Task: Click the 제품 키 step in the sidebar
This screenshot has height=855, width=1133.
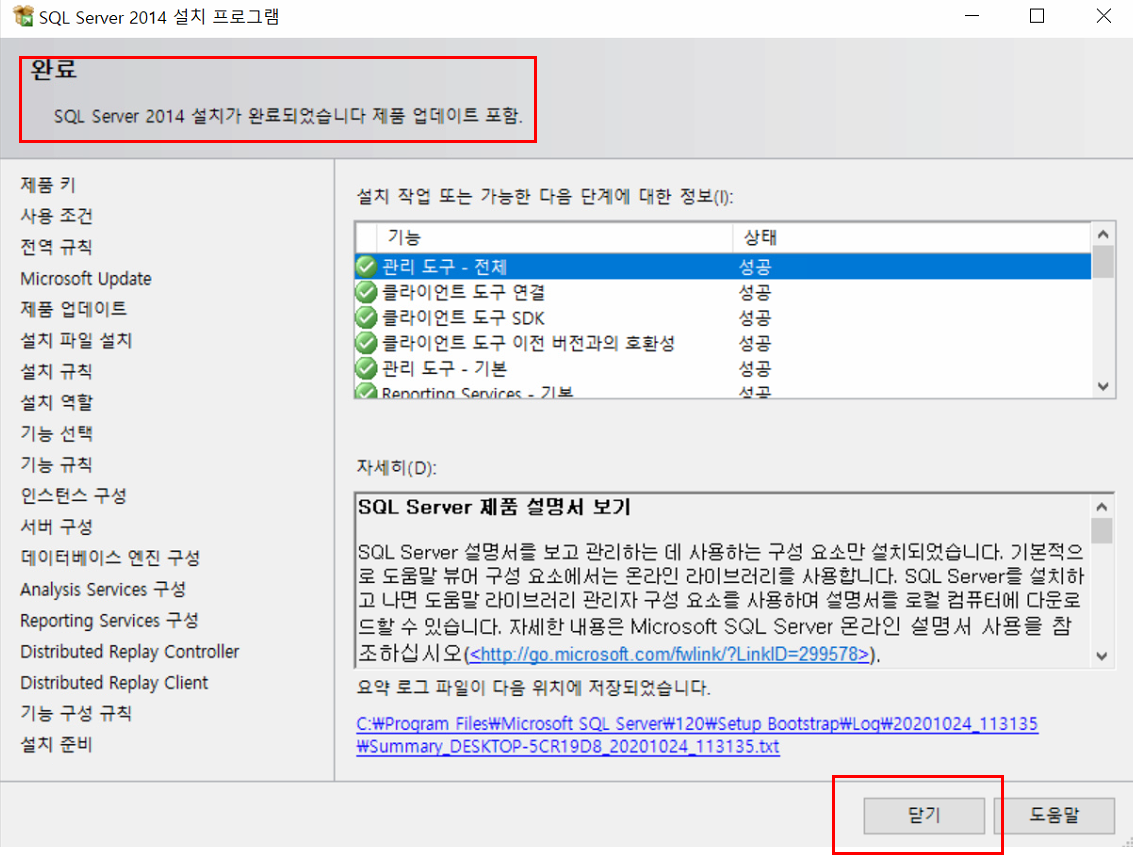Action: (48, 185)
